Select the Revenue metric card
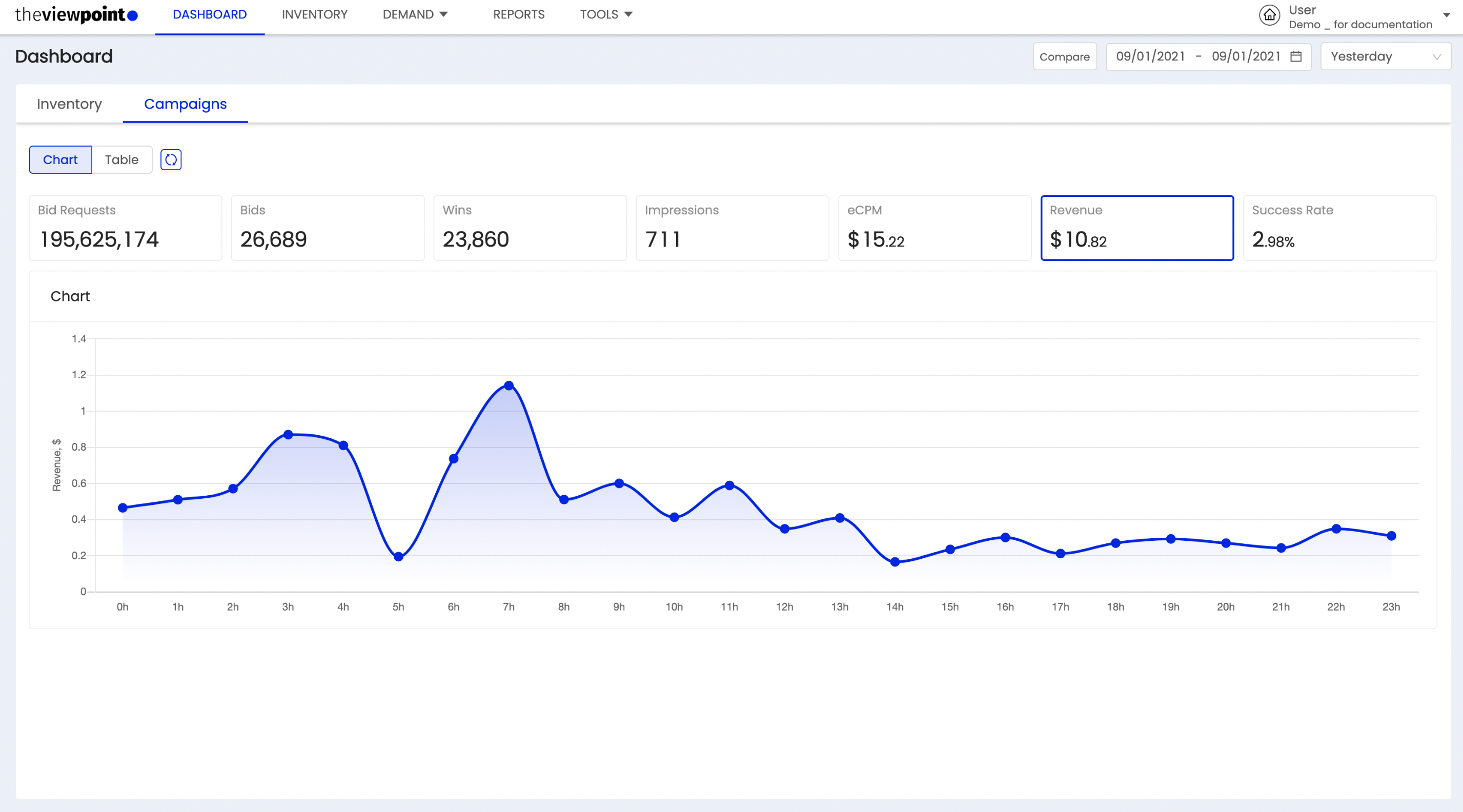This screenshot has width=1463, height=812. click(x=1137, y=228)
